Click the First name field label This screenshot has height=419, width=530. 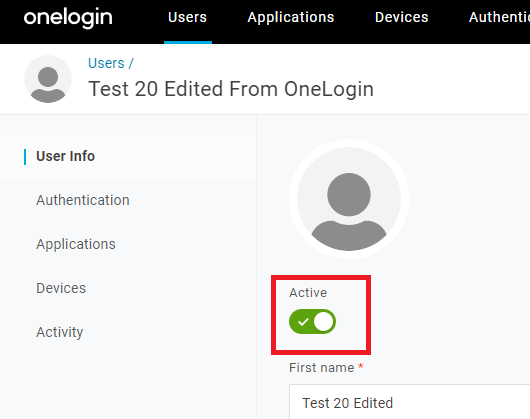321,368
